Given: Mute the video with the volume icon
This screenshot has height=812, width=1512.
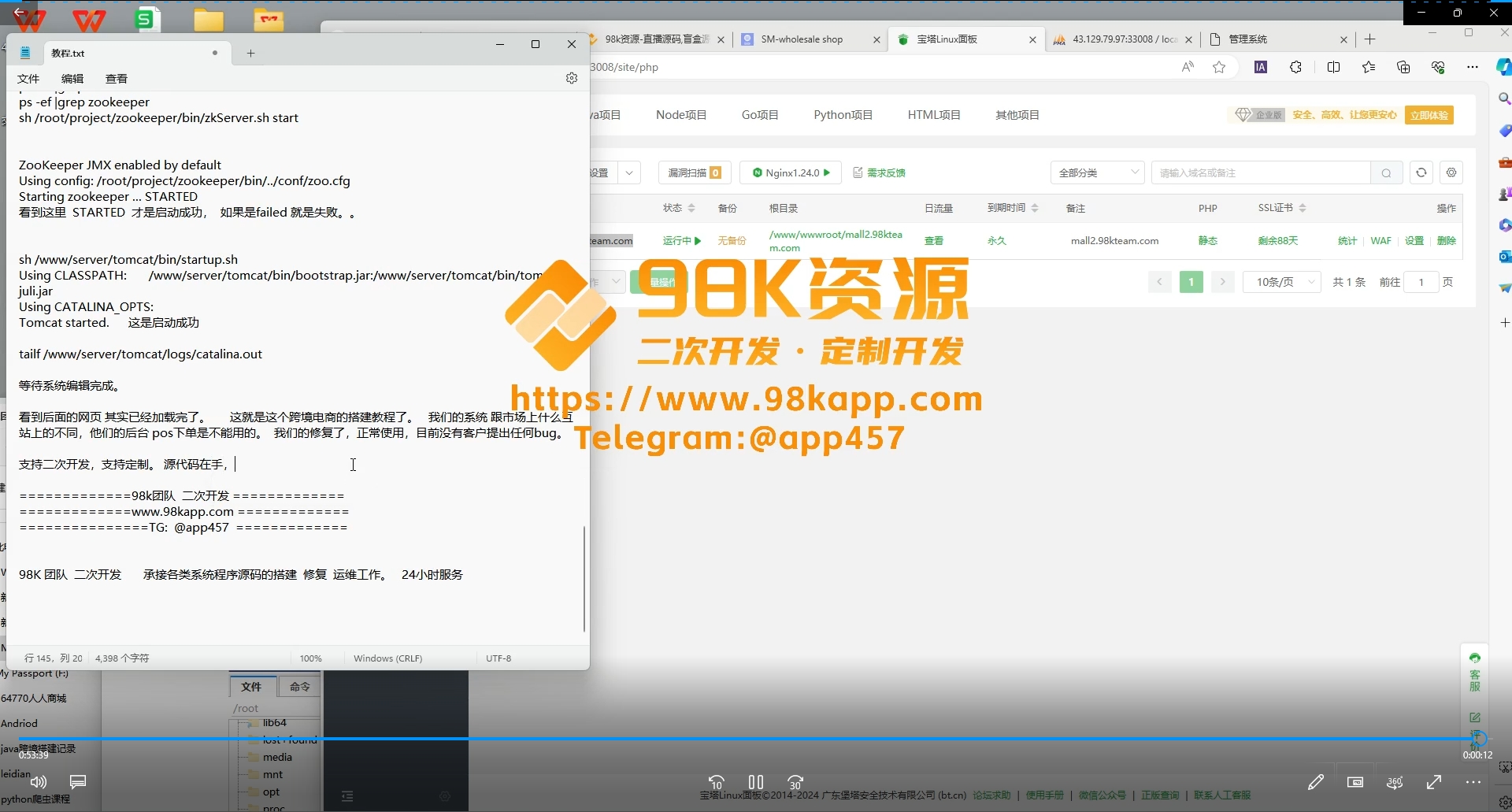Looking at the screenshot, I should coord(38,782).
